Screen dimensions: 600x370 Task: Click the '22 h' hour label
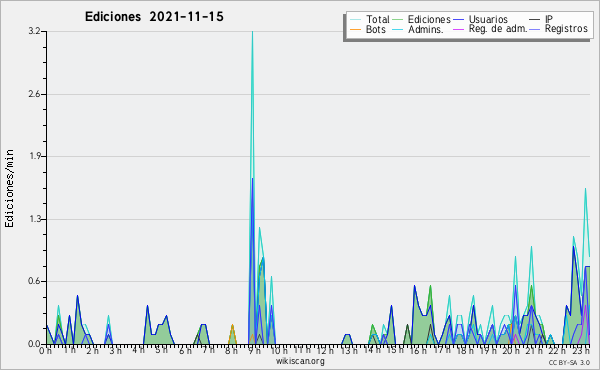[x=557, y=350]
